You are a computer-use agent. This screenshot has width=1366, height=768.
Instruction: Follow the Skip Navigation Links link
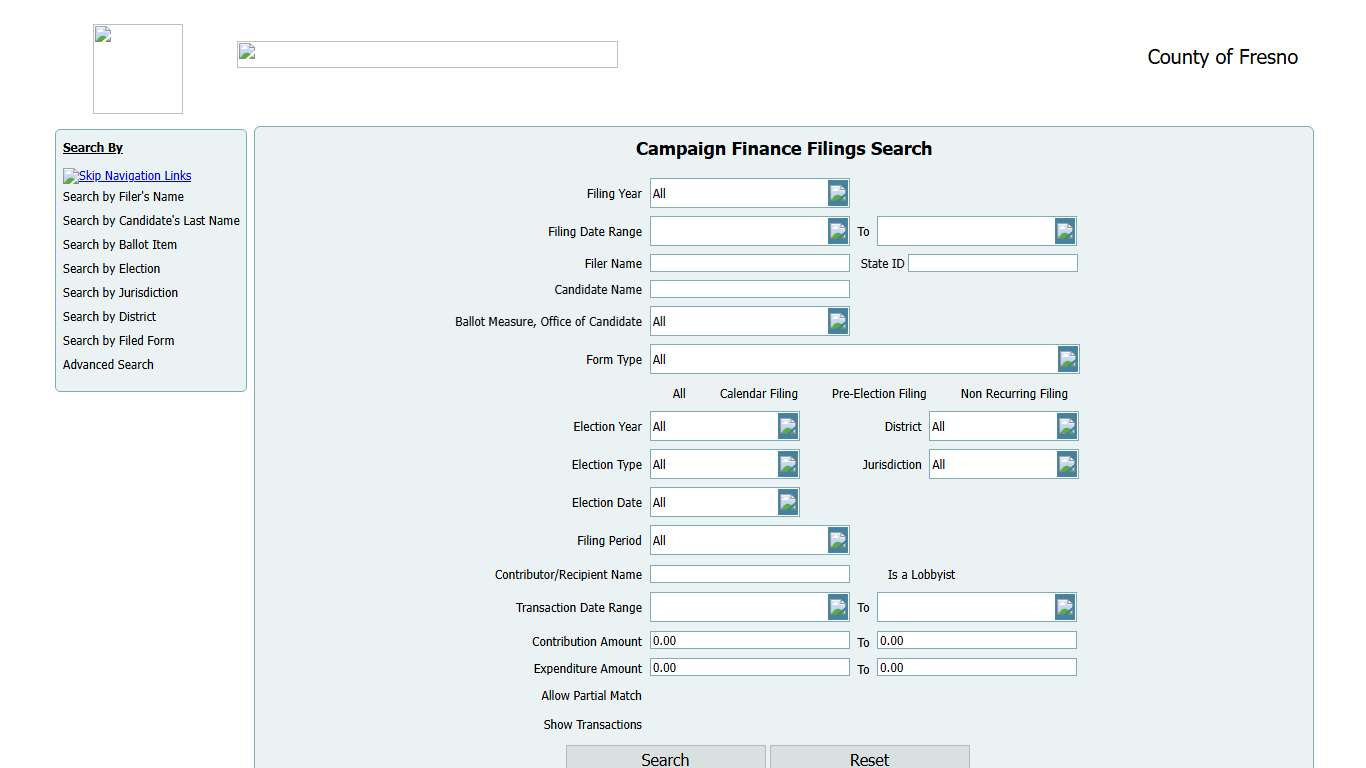(x=134, y=176)
